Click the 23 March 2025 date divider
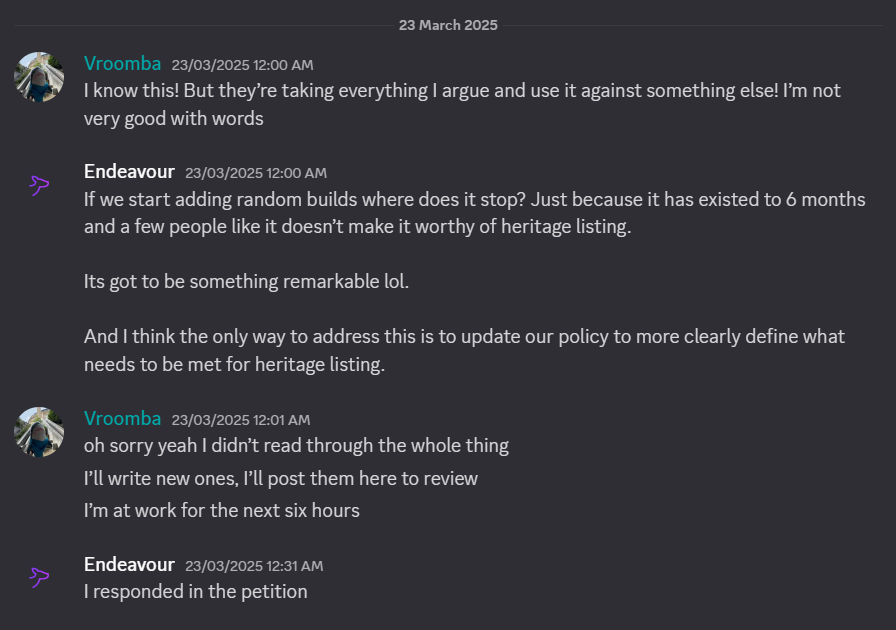The height and width of the screenshot is (630, 896). (448, 25)
